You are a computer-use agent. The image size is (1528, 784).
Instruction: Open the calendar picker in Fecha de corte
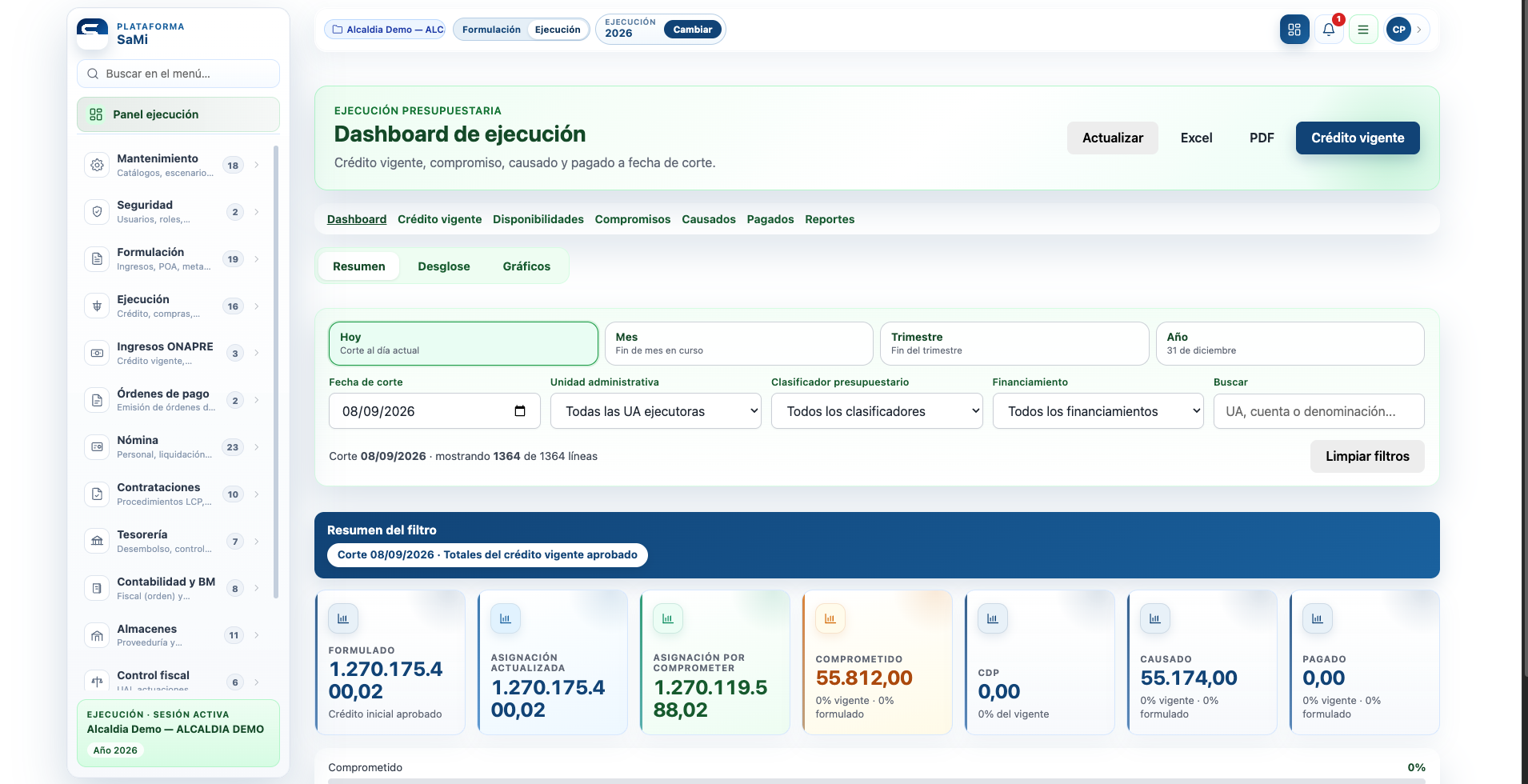[x=520, y=411]
